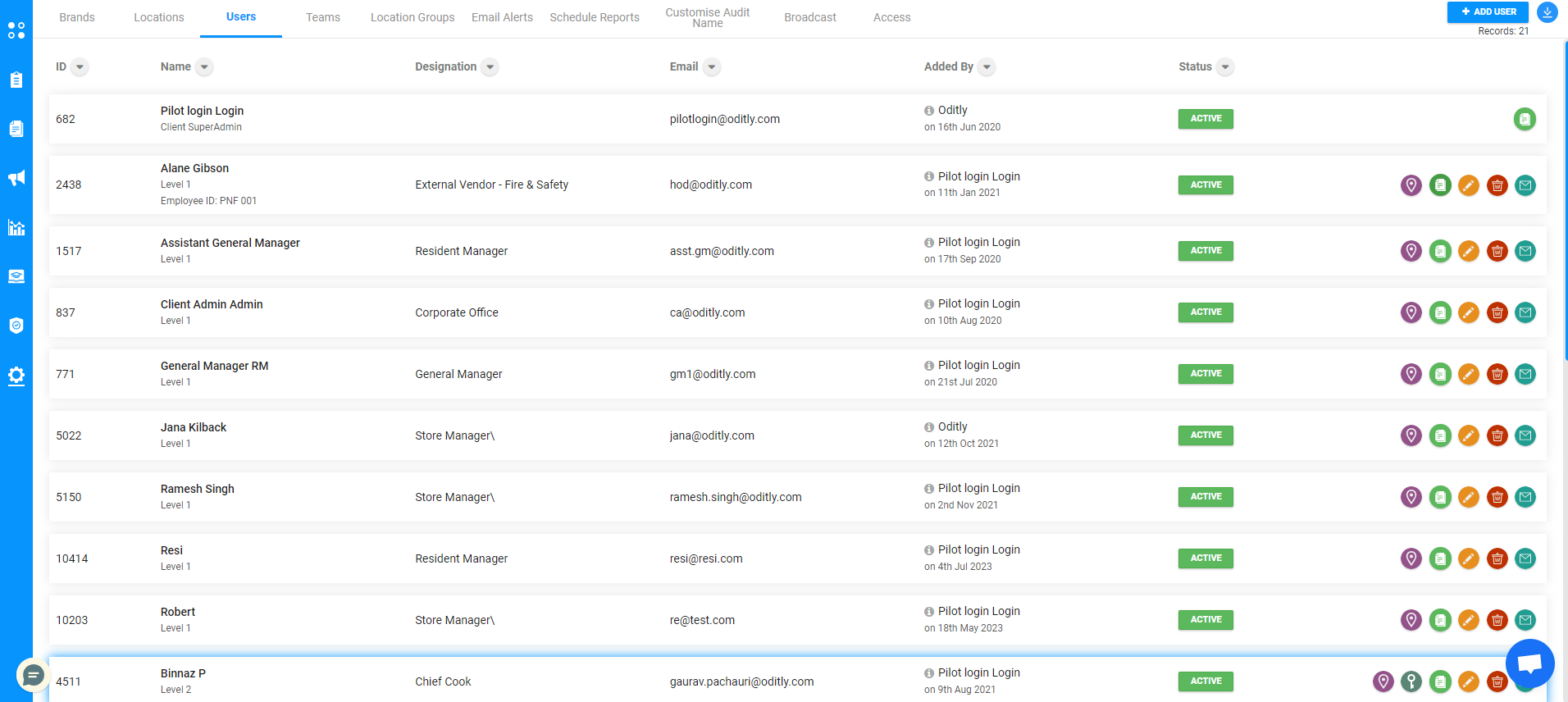Click delete trash icon for Client Admin Admin
Screen dimensions: 1568x702
pos(1497,312)
